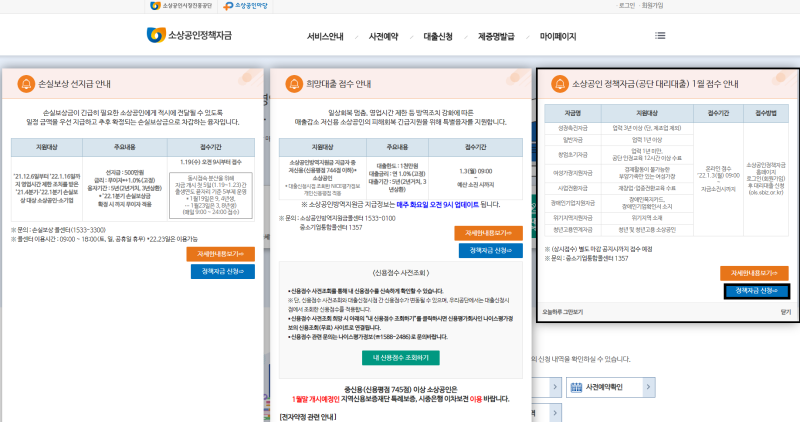Click 정책자금 신청 in the 1월 접수 안내 popup

pos(757,291)
